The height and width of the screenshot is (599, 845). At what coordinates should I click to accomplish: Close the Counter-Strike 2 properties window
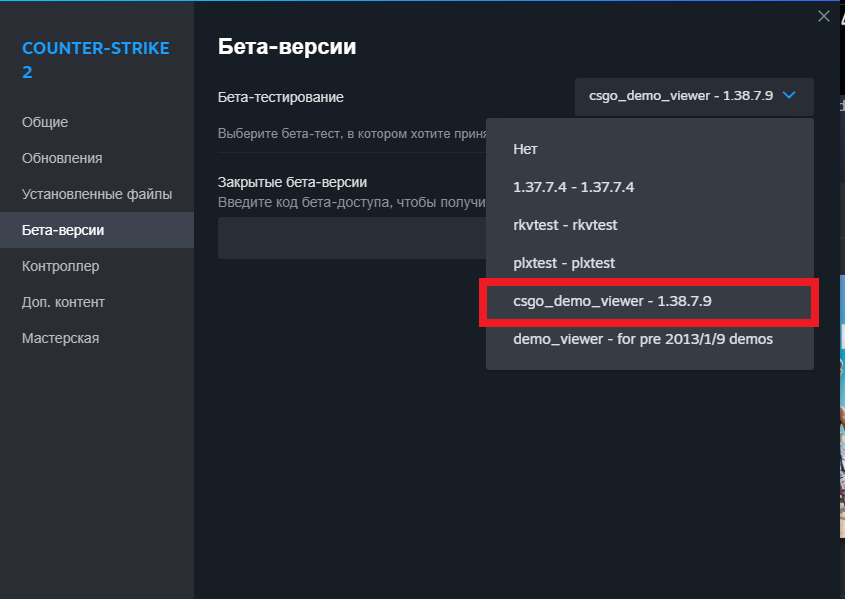823,16
